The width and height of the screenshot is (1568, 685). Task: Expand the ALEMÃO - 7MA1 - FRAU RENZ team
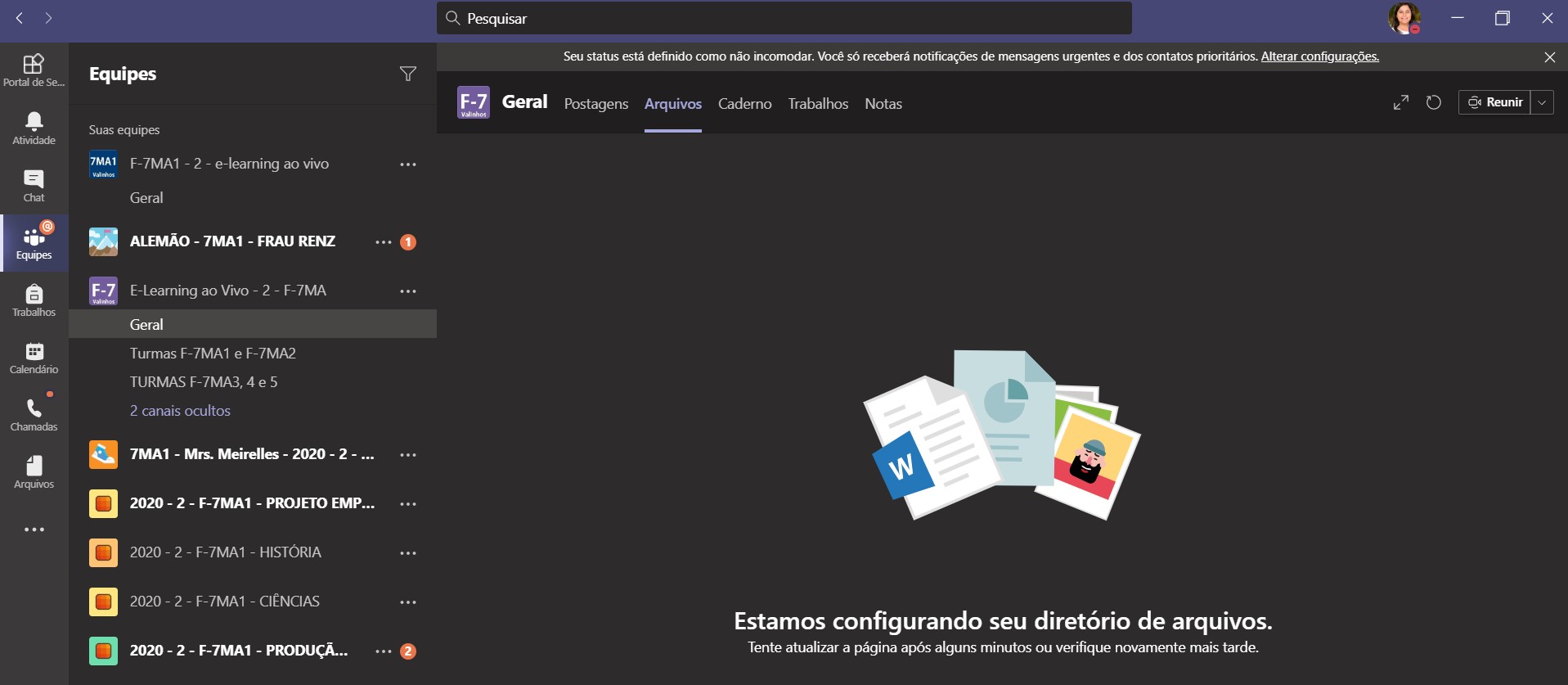[232, 241]
